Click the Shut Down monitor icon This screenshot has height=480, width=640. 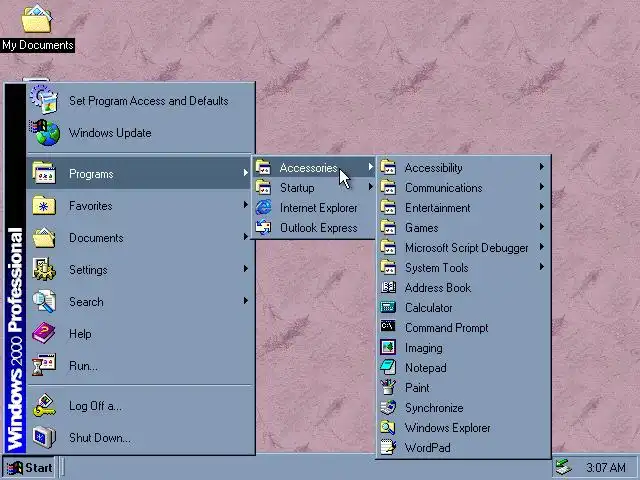point(44,437)
